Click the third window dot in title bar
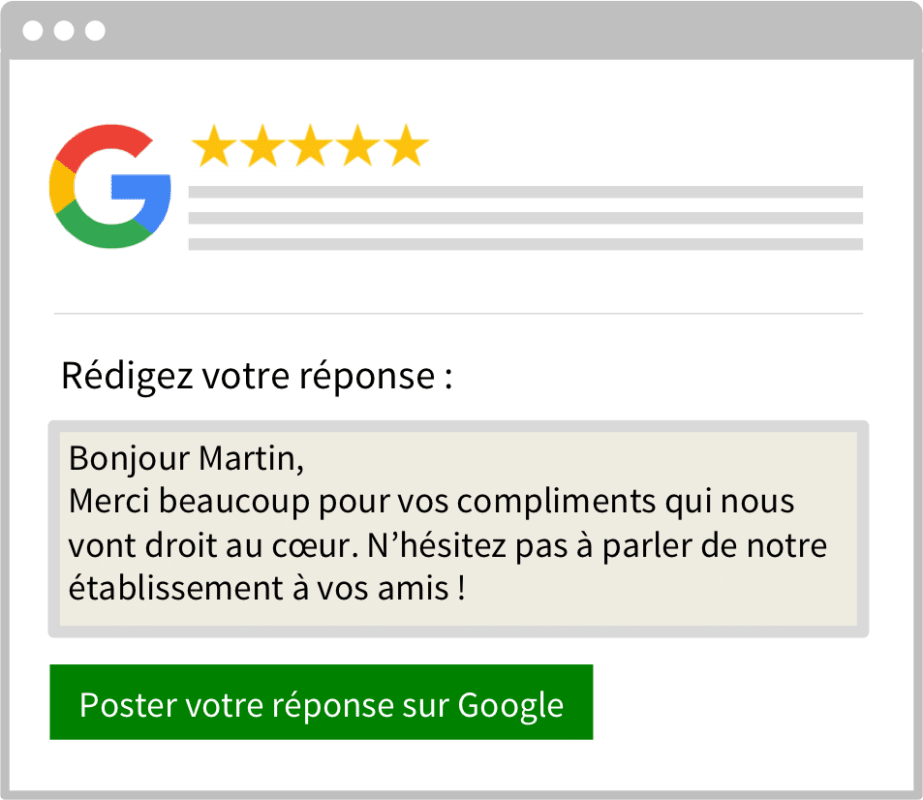Screen dimensions: 923x800 pyautogui.click(x=95, y=30)
